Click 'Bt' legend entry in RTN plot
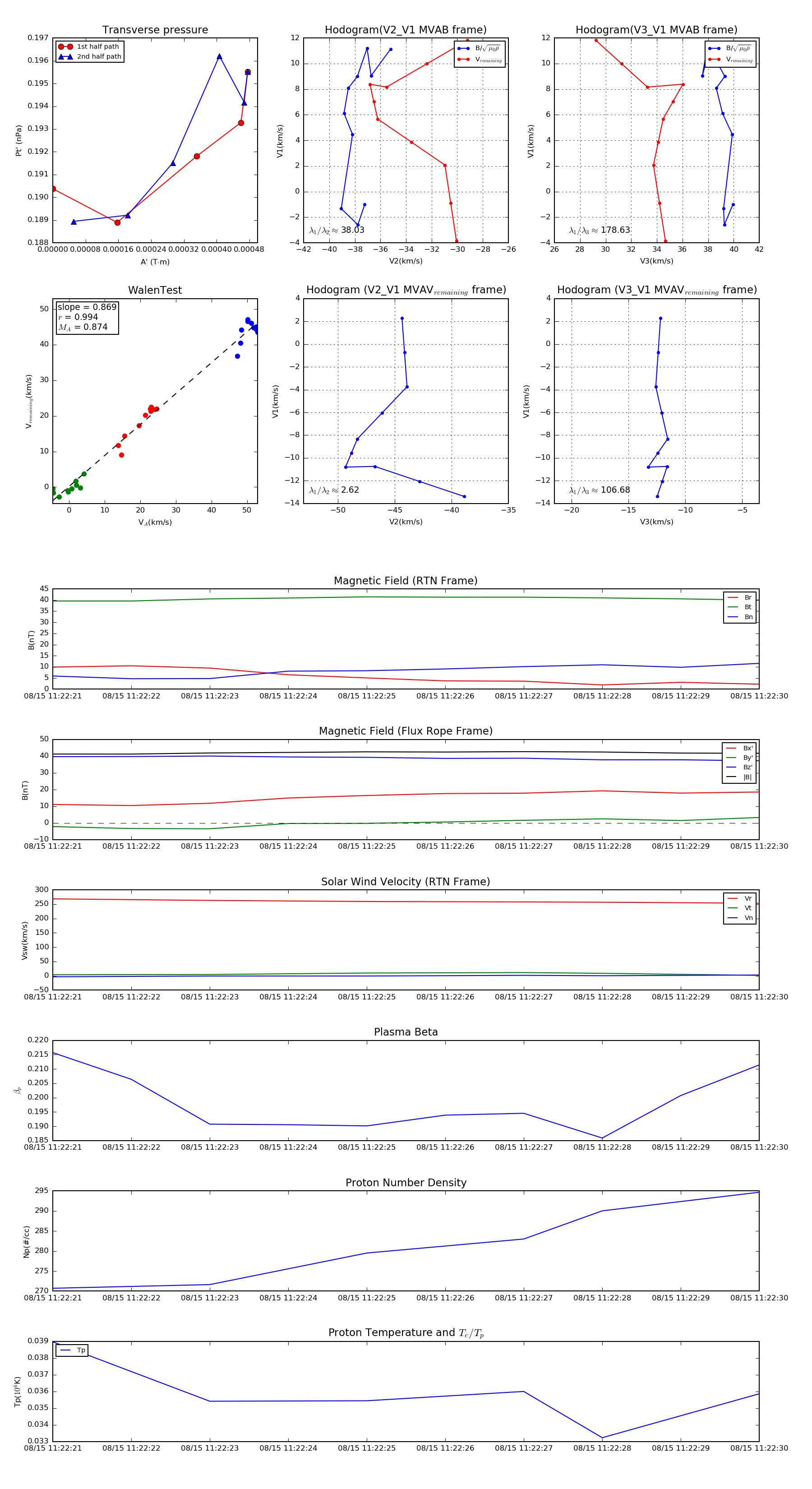 coord(740,607)
